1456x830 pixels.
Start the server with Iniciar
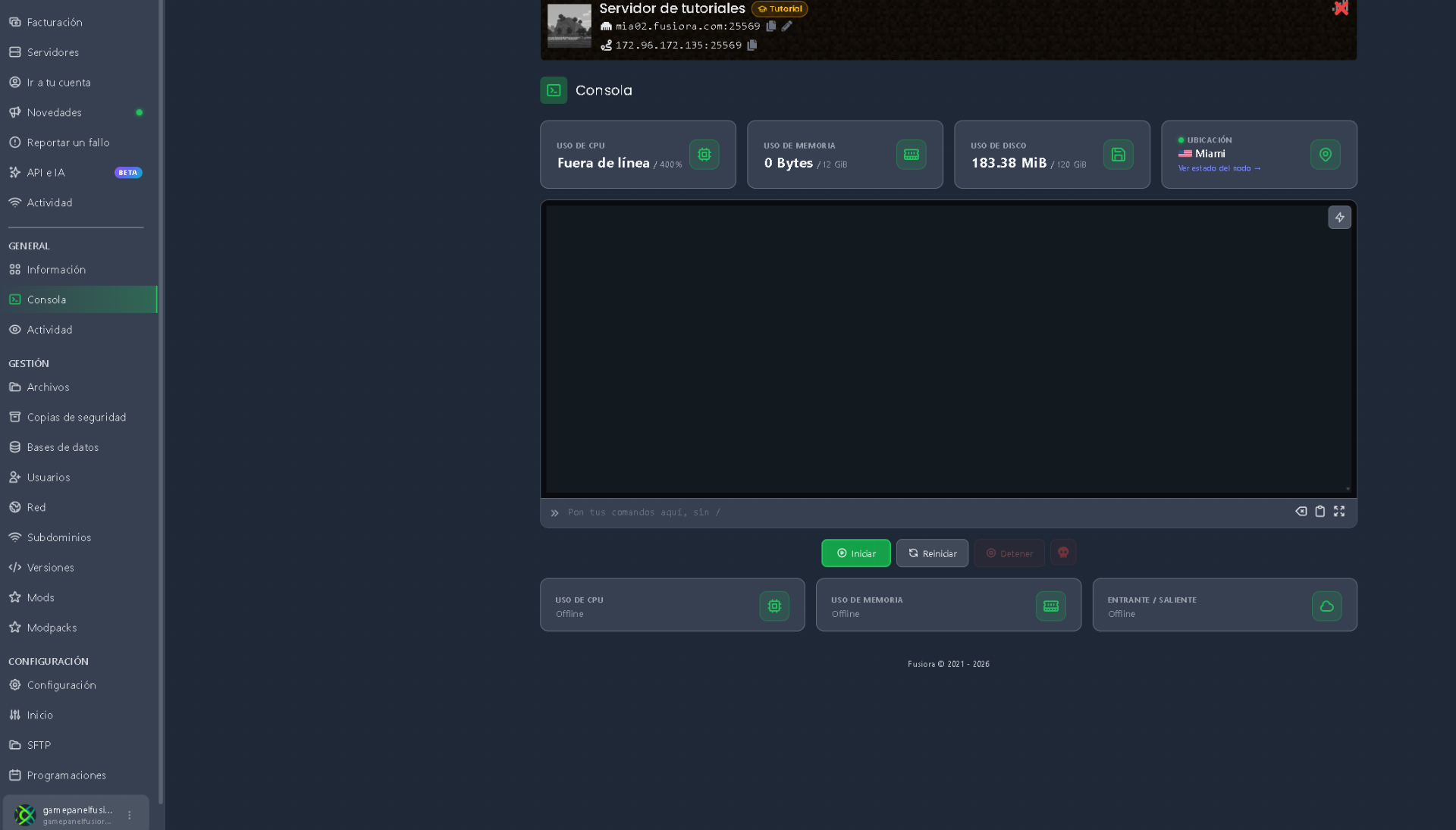click(855, 553)
